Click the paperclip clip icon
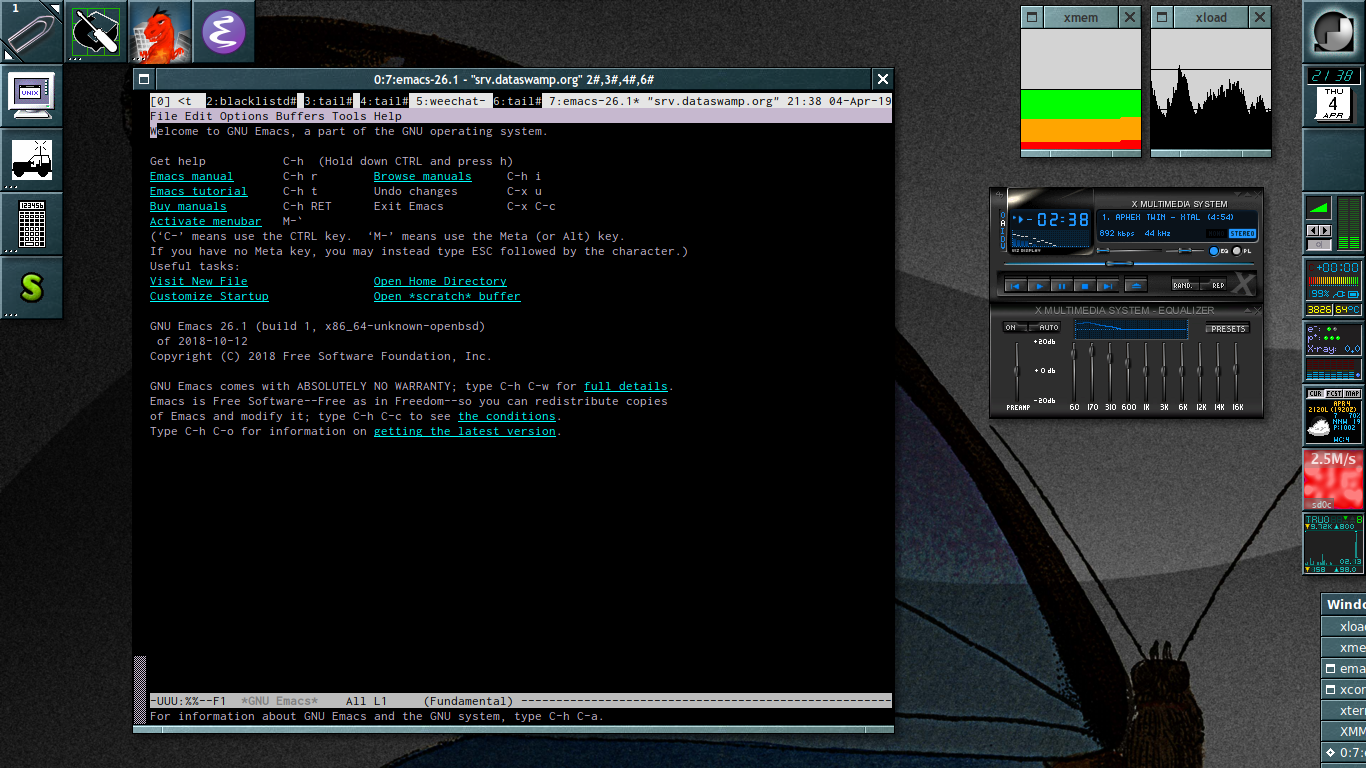 pyautogui.click(x=32, y=32)
